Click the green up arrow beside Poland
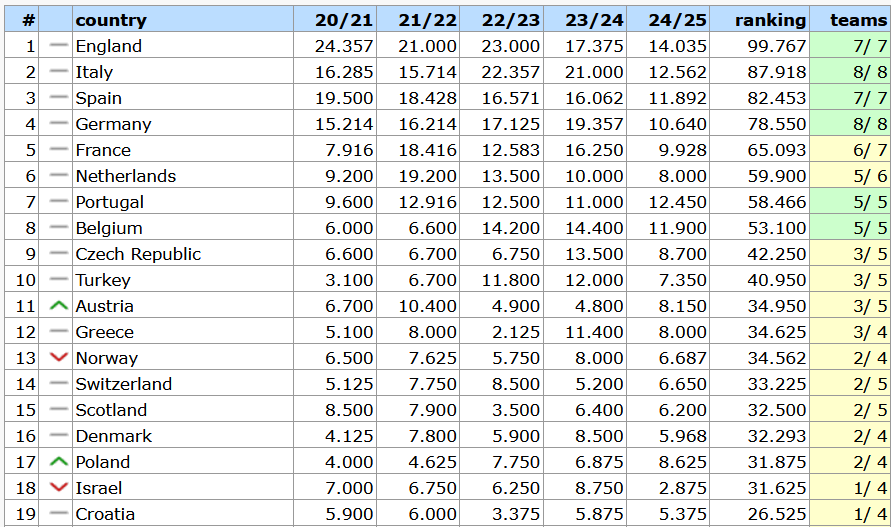Viewport: 891px width, 529px height. [59, 461]
